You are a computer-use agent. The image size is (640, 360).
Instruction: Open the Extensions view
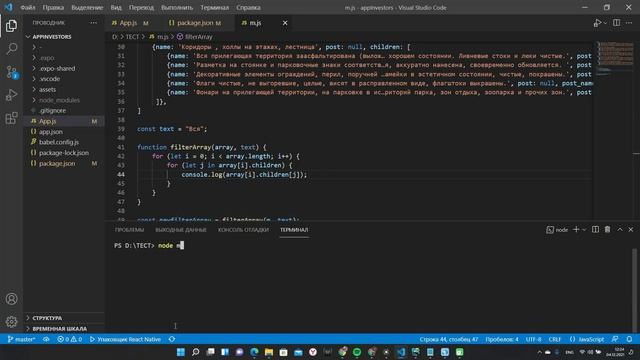pos(11,118)
